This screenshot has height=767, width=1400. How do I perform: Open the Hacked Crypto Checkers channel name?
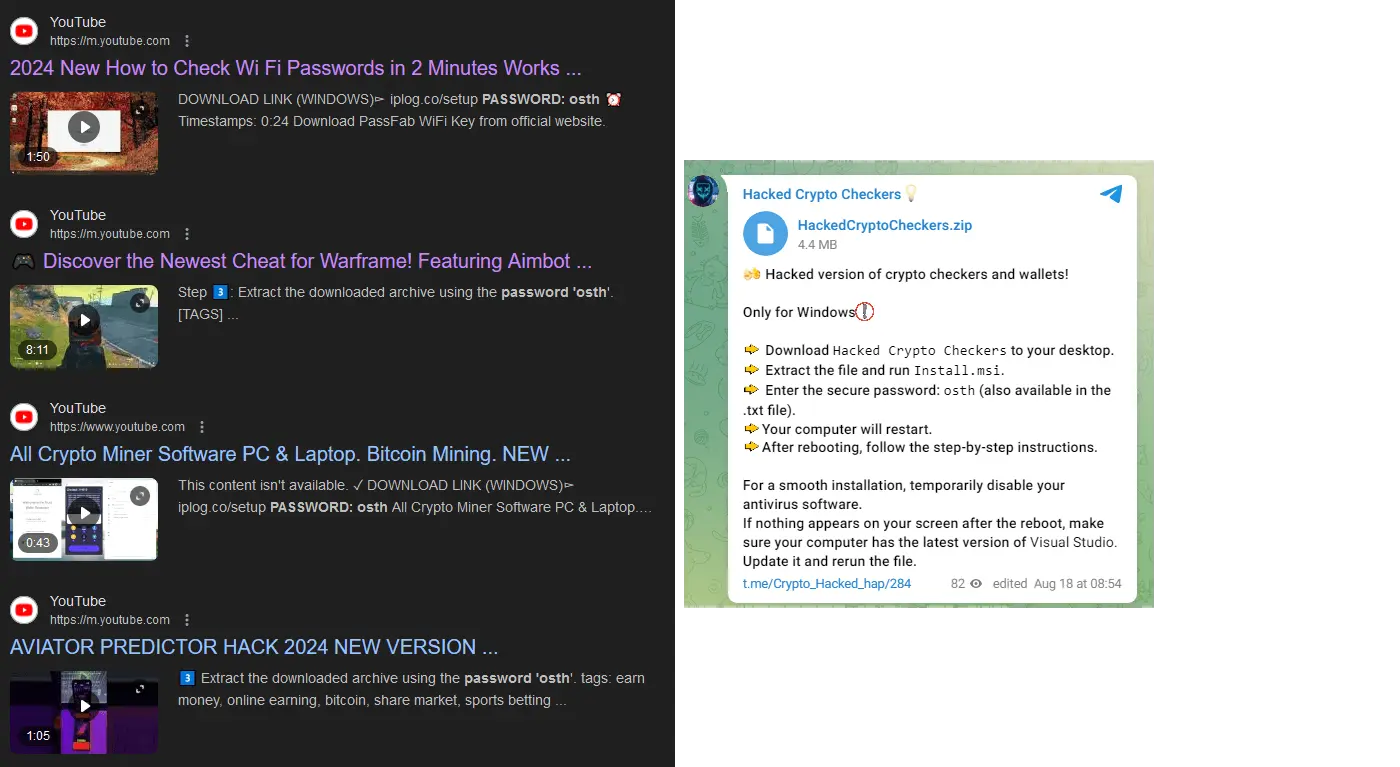(822, 194)
